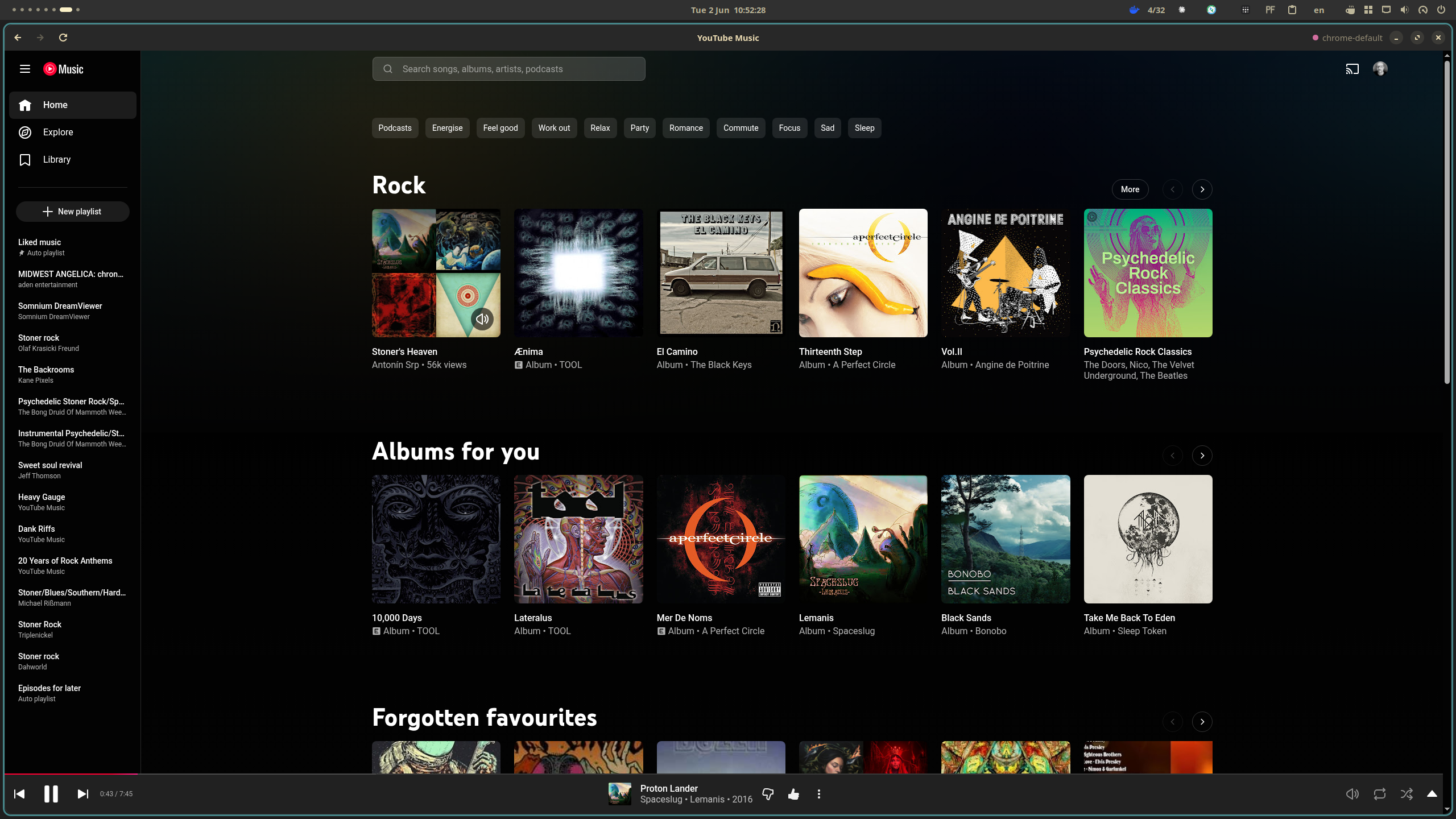Viewport: 1456px width, 819px height.
Task: Select the Energise mood chip
Action: pyautogui.click(x=448, y=128)
